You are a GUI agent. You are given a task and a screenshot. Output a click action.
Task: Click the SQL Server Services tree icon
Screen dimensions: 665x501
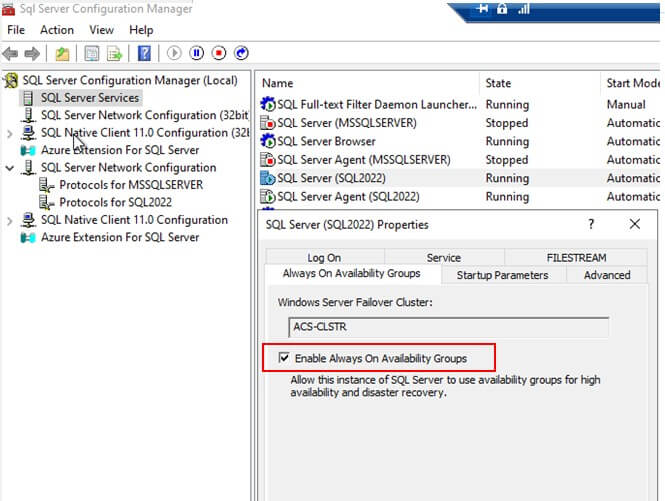point(28,98)
